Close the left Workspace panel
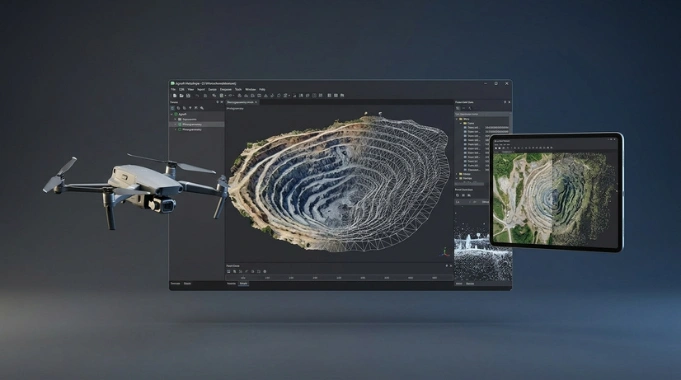This screenshot has height=380, width=681. [222, 102]
